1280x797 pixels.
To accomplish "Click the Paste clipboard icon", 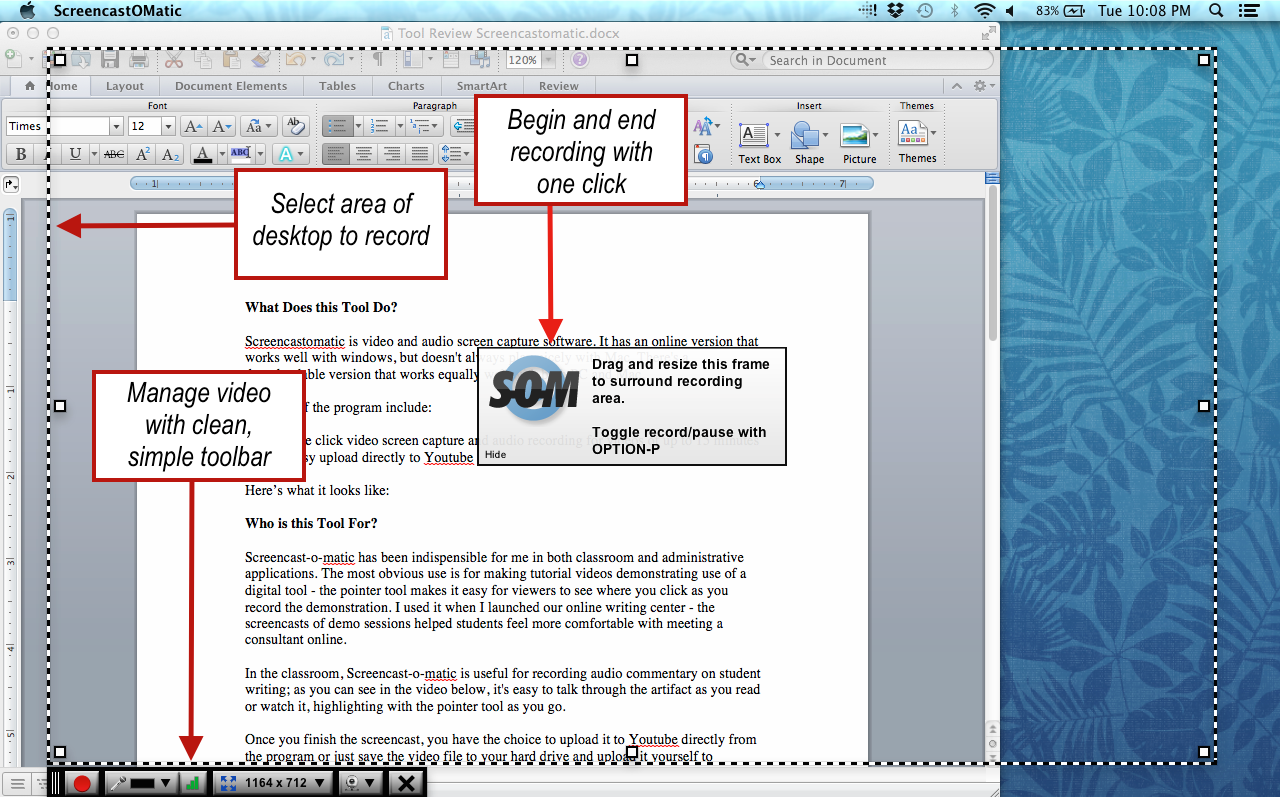I will [232, 60].
